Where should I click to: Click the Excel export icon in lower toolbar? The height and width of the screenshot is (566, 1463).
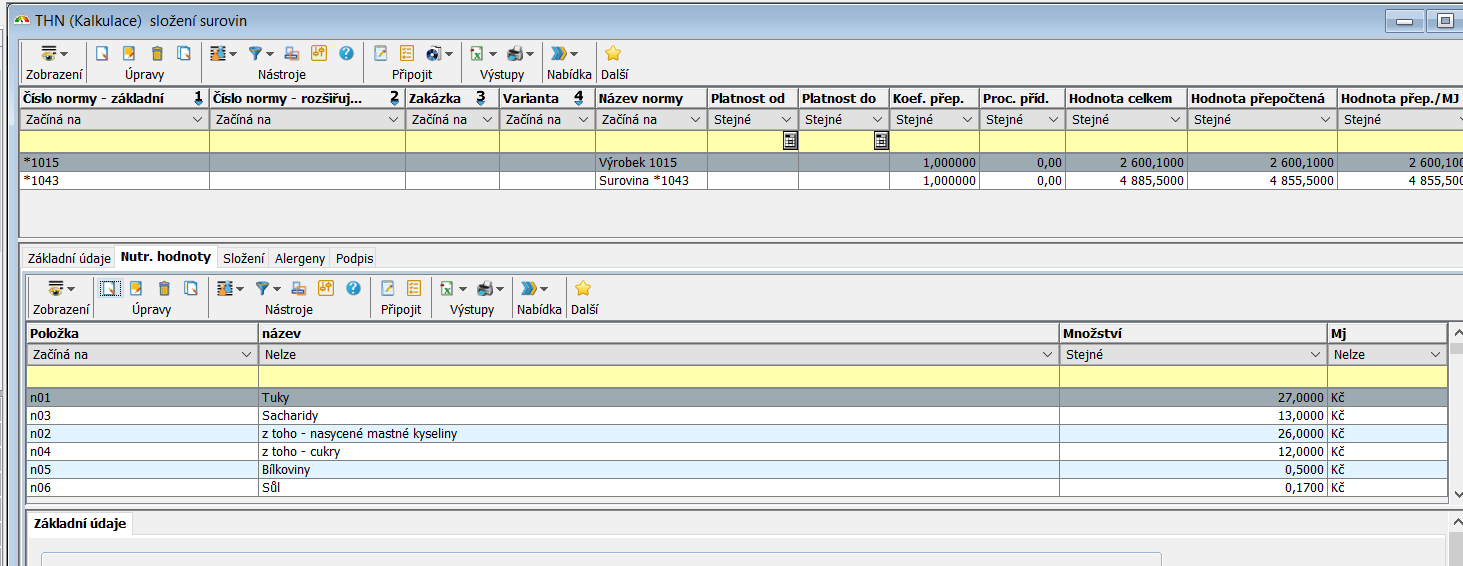448,289
